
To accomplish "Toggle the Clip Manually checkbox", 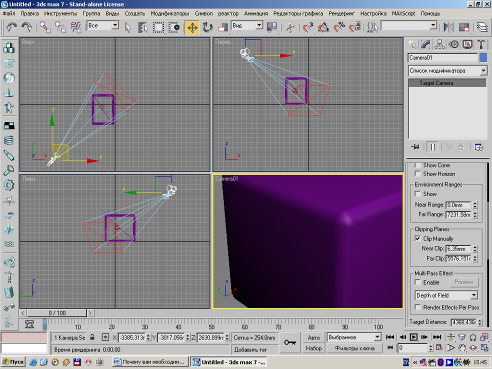I will pyautogui.click(x=417, y=238).
